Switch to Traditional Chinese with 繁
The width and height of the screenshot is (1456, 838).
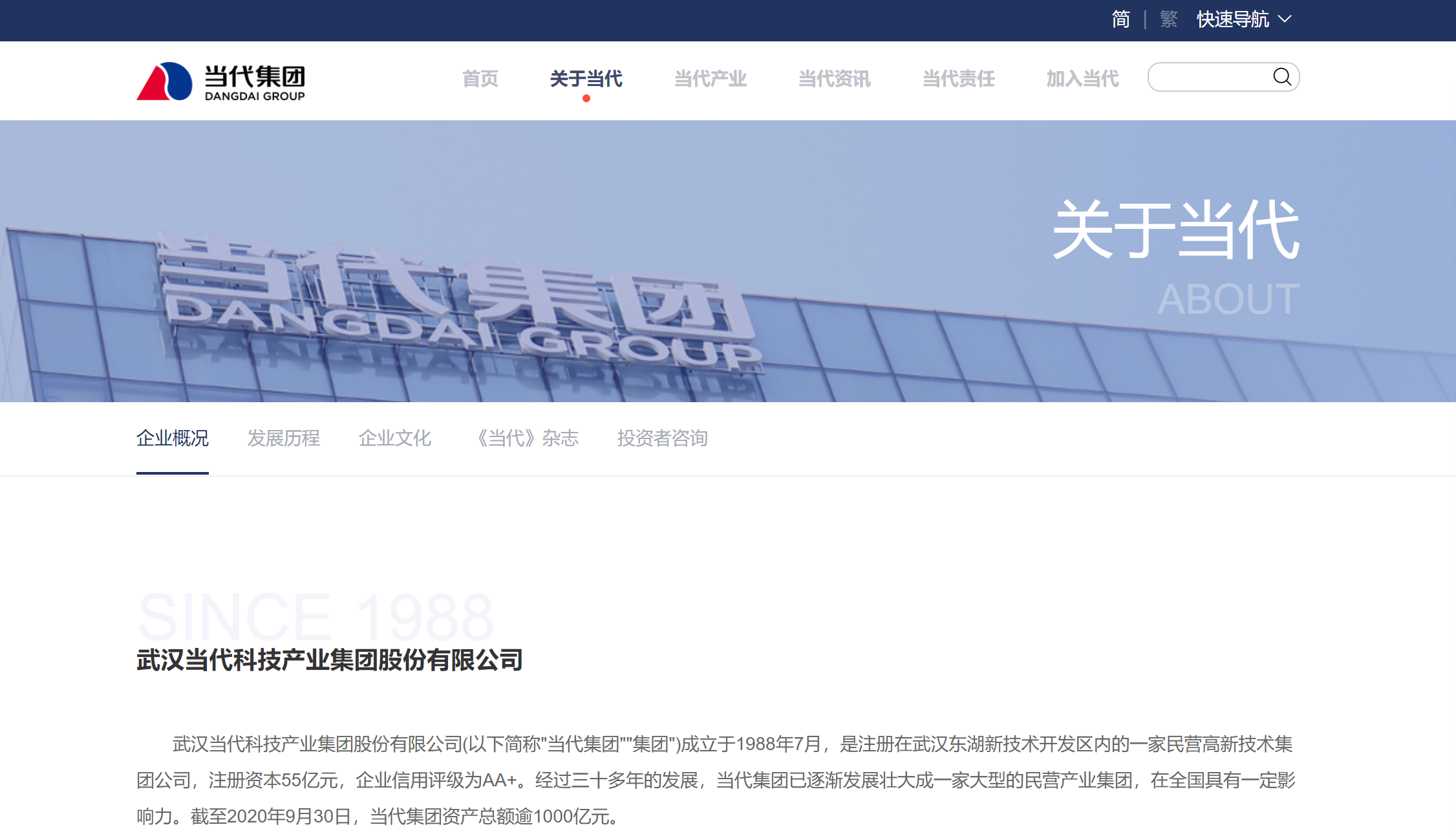coord(1168,19)
